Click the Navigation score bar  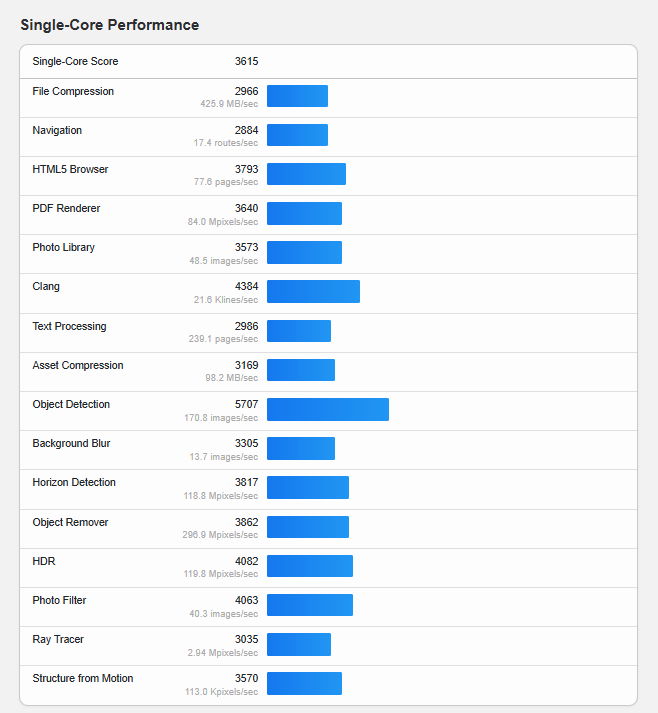click(x=297, y=135)
